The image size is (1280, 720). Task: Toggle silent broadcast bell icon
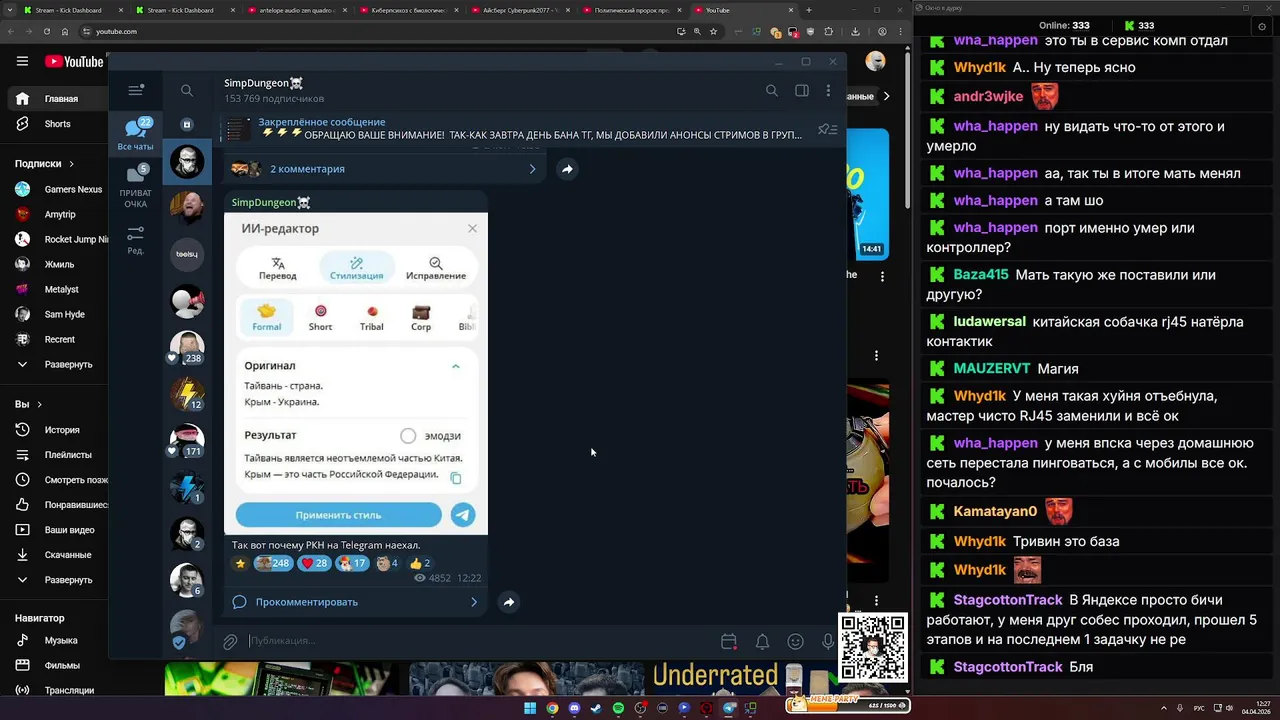pos(762,641)
